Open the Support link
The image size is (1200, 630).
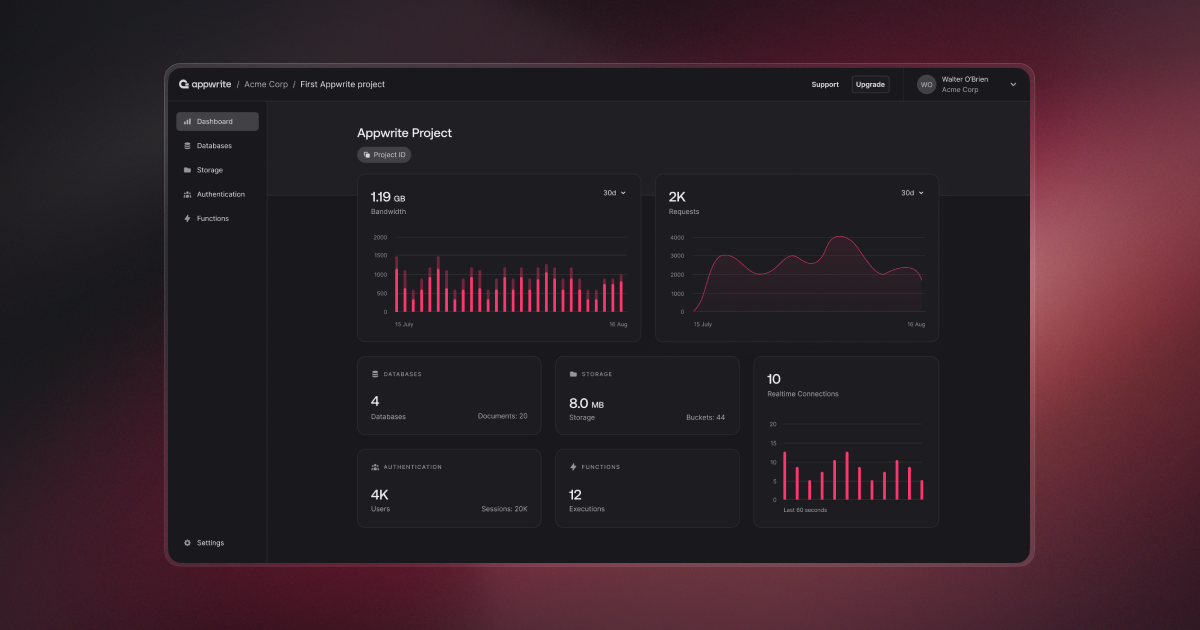(825, 84)
